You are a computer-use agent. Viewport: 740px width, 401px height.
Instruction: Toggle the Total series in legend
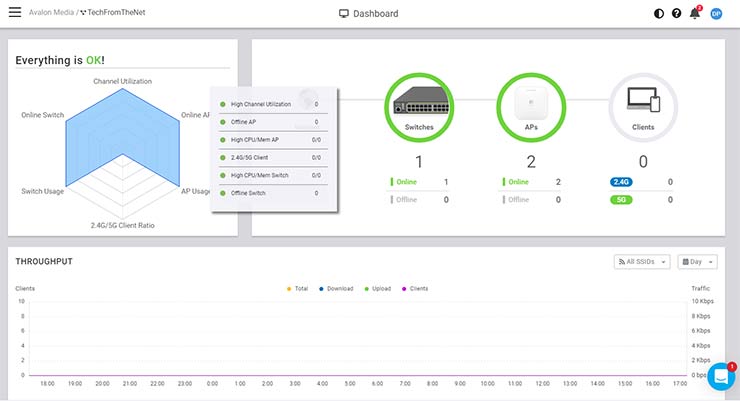pyautogui.click(x=299, y=288)
